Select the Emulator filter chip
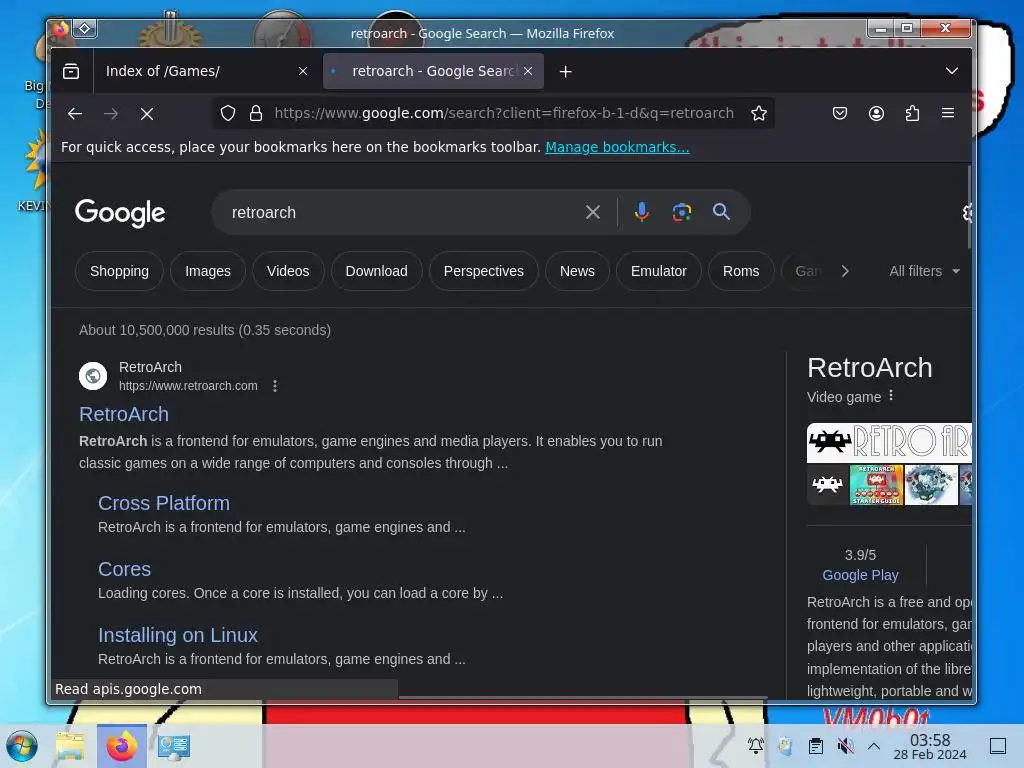The width and height of the screenshot is (1024, 768). (658, 271)
